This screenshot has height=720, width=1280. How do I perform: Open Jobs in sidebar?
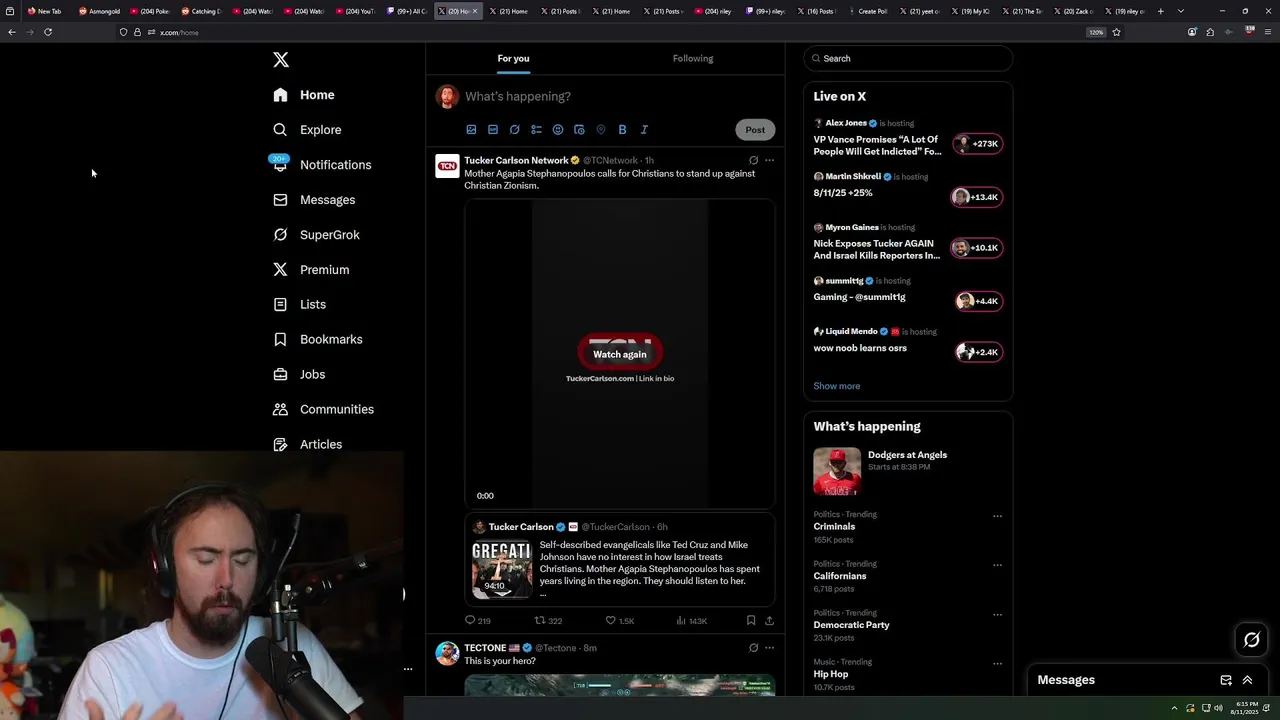(299, 374)
